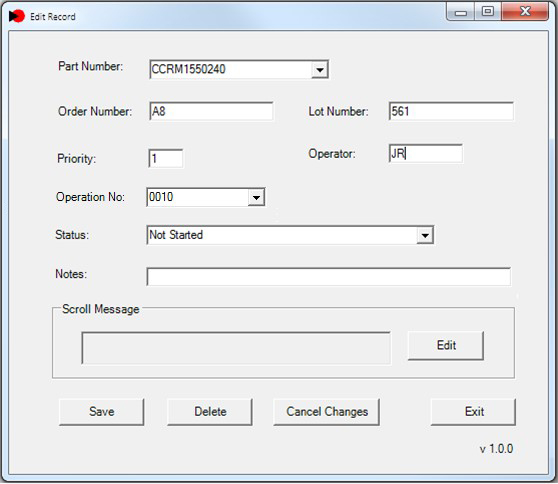558x484 pixels.
Task: Focus the Order Number input field
Action: click(x=211, y=111)
